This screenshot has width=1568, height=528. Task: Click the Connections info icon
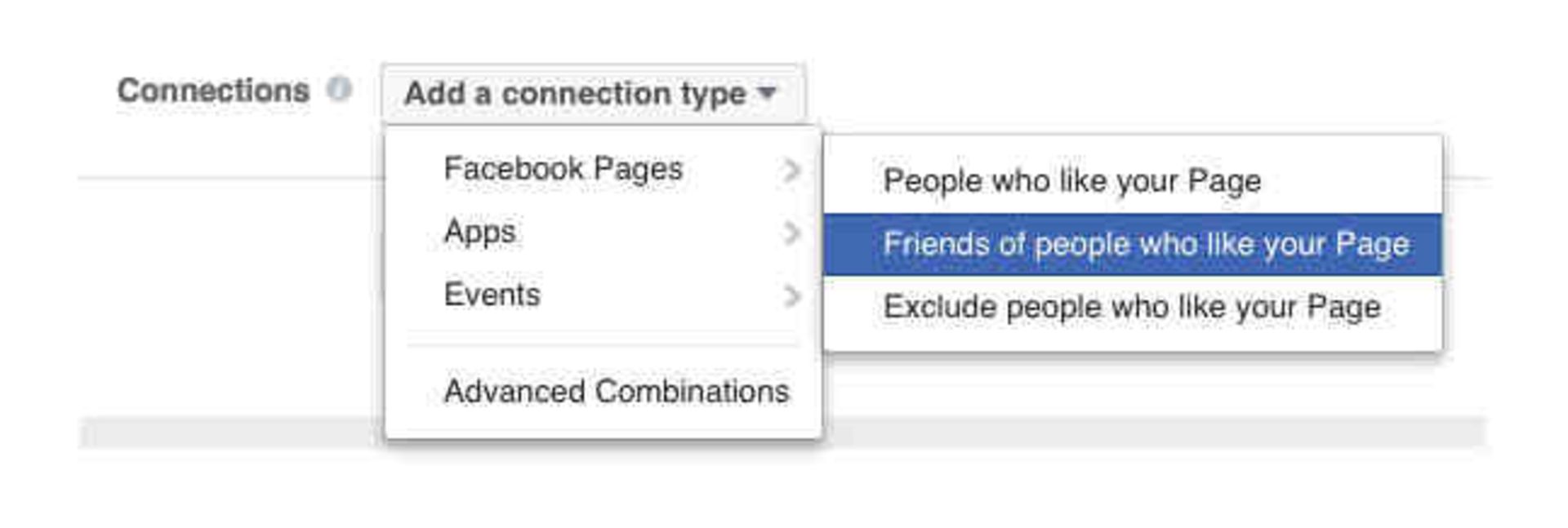(x=339, y=89)
